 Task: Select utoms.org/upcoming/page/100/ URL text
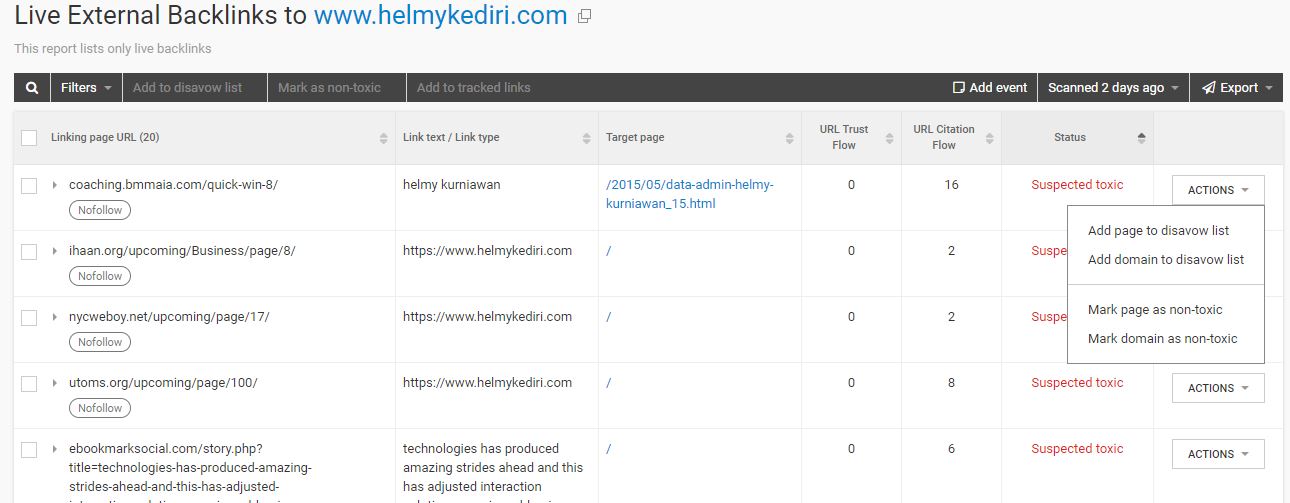163,383
